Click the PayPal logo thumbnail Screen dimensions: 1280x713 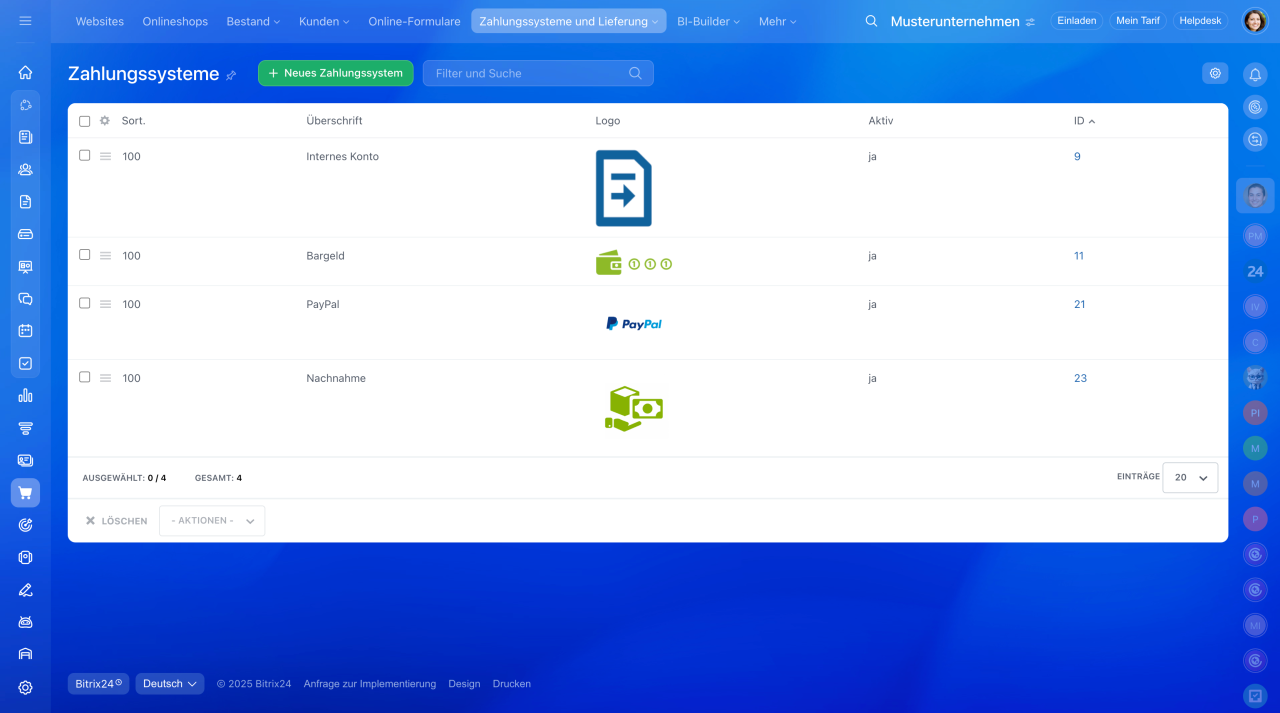(634, 324)
